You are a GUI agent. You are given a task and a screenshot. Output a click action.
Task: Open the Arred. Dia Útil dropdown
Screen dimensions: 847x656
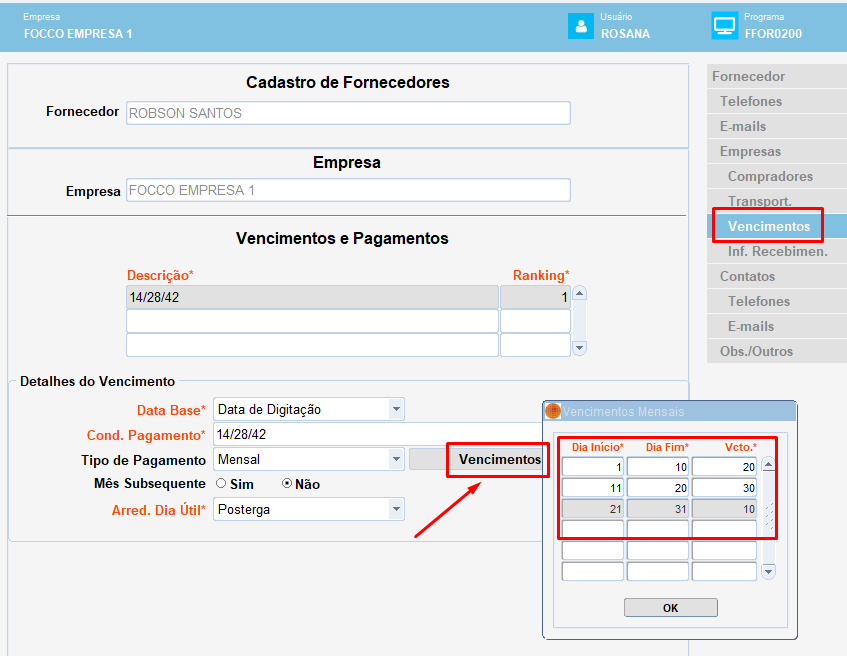(396, 509)
